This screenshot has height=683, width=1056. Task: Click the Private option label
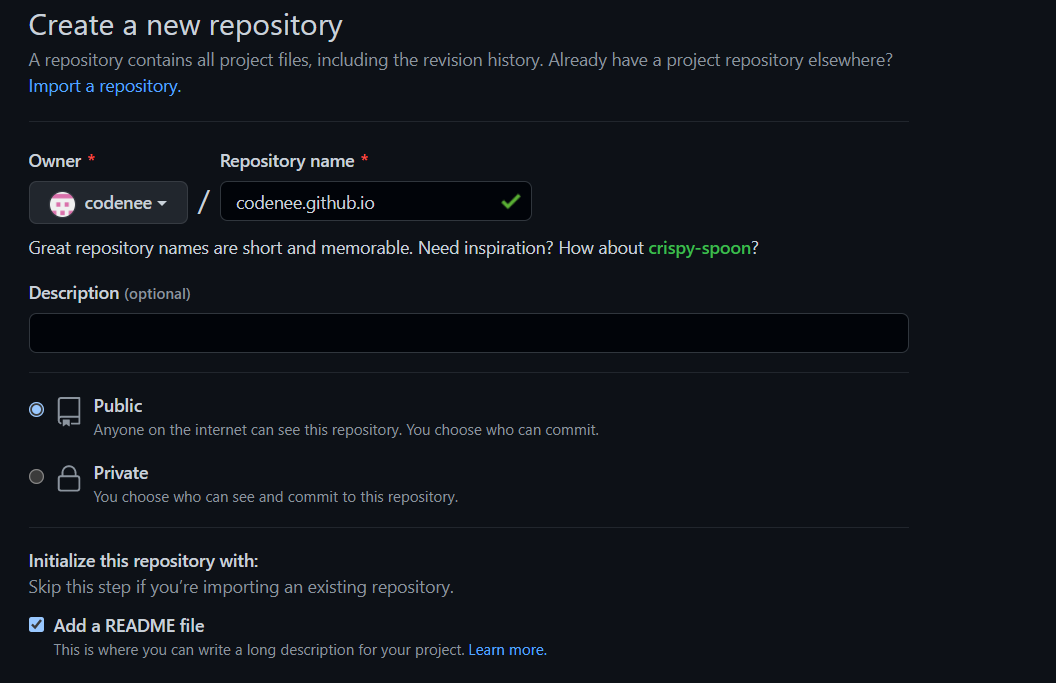coord(121,473)
